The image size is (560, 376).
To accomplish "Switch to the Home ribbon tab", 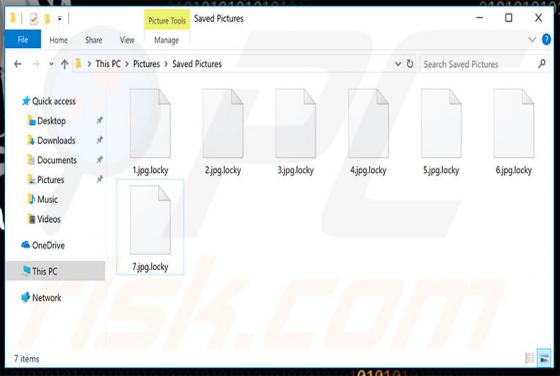I will 59,40.
